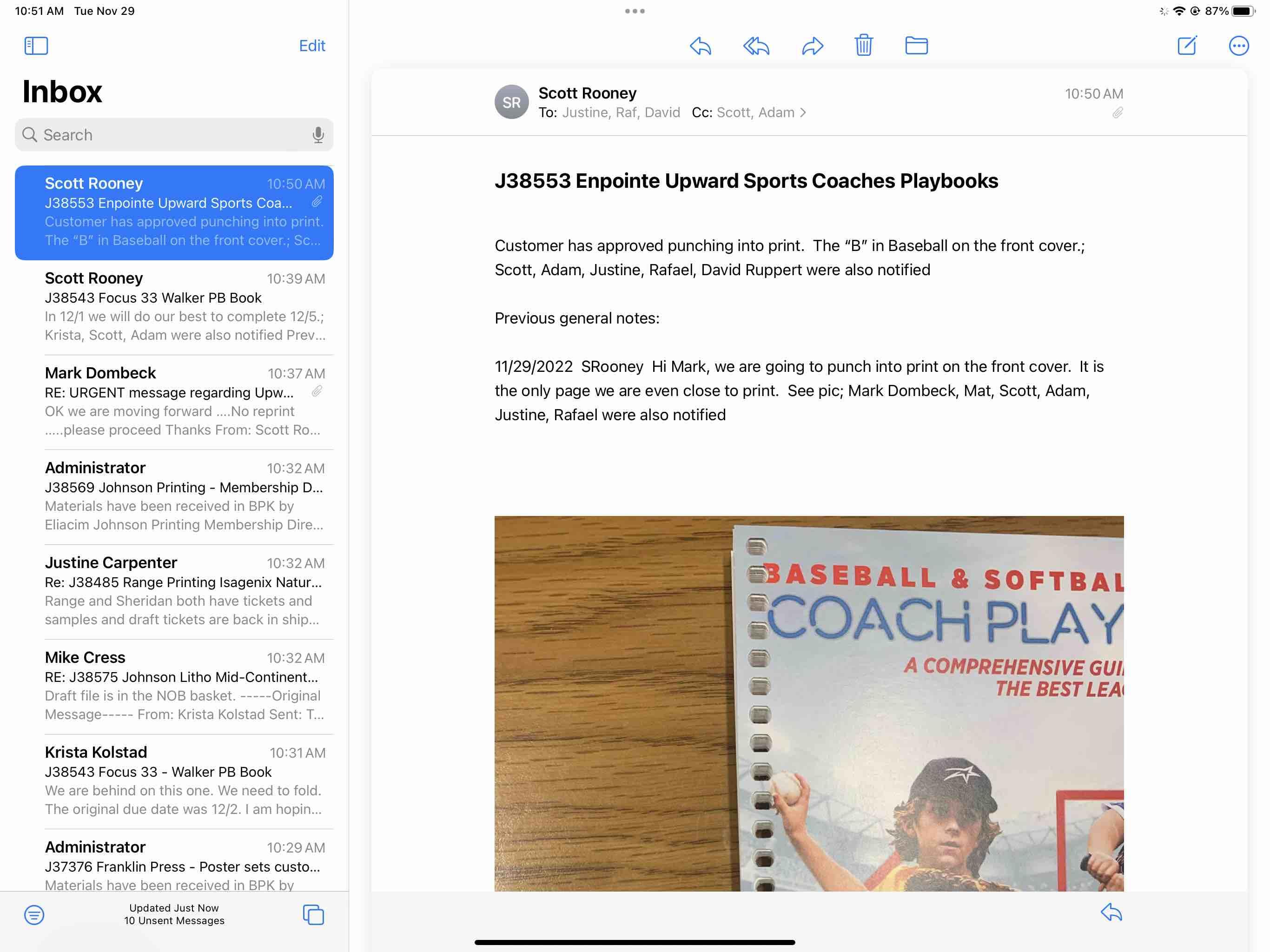This screenshot has height=952, width=1270.
Task: Delete message with trash icon
Action: (x=864, y=46)
